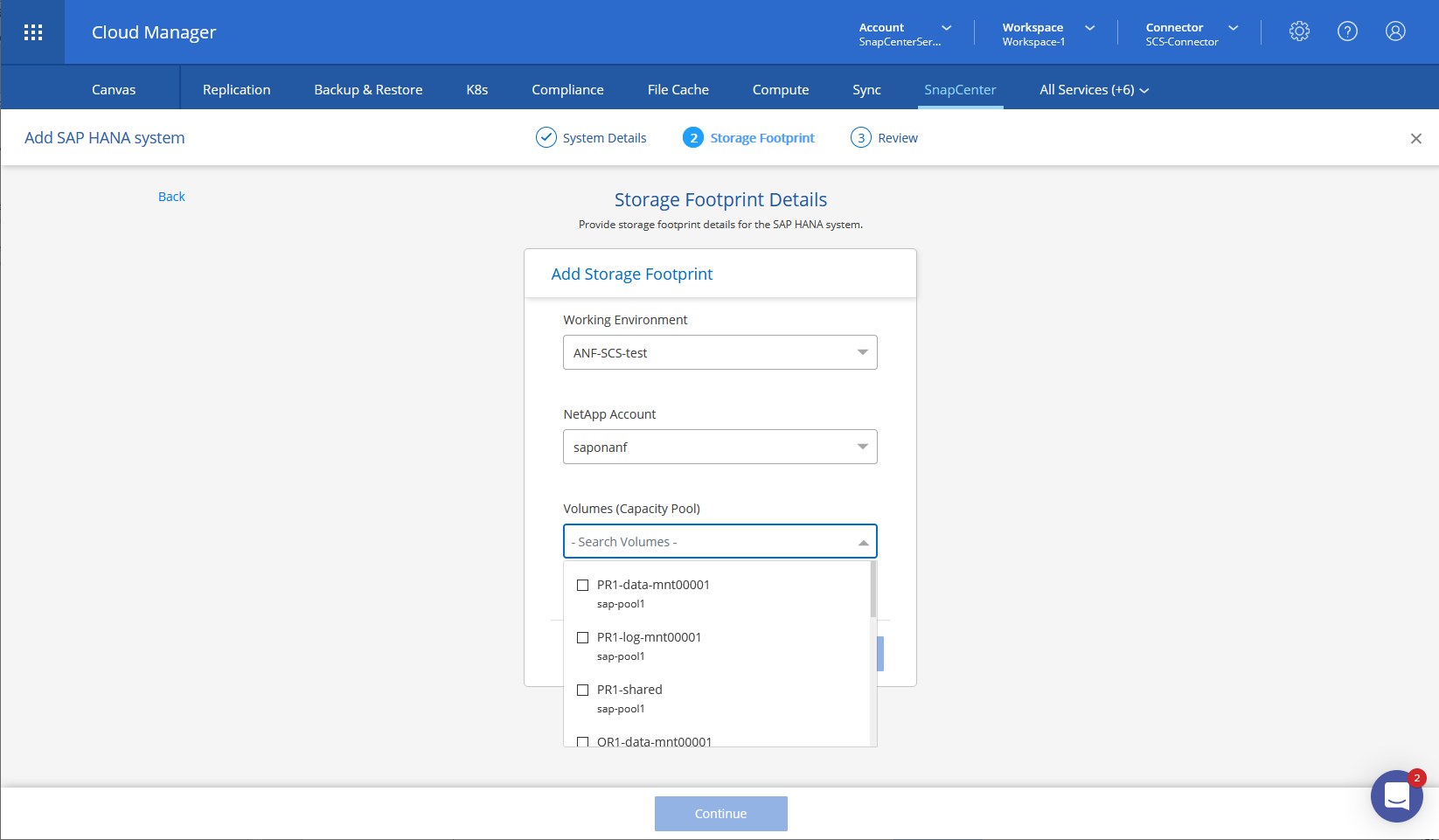Open the user profile icon
Image resolution: width=1439 pixels, height=840 pixels.
coord(1395,31)
